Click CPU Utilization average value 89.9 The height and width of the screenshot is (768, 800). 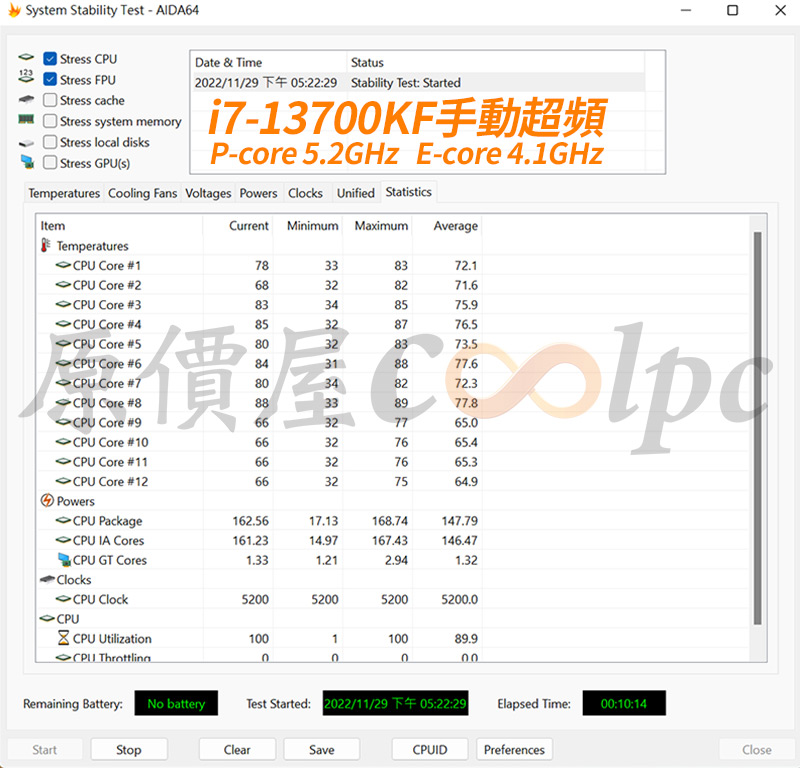[466, 638]
